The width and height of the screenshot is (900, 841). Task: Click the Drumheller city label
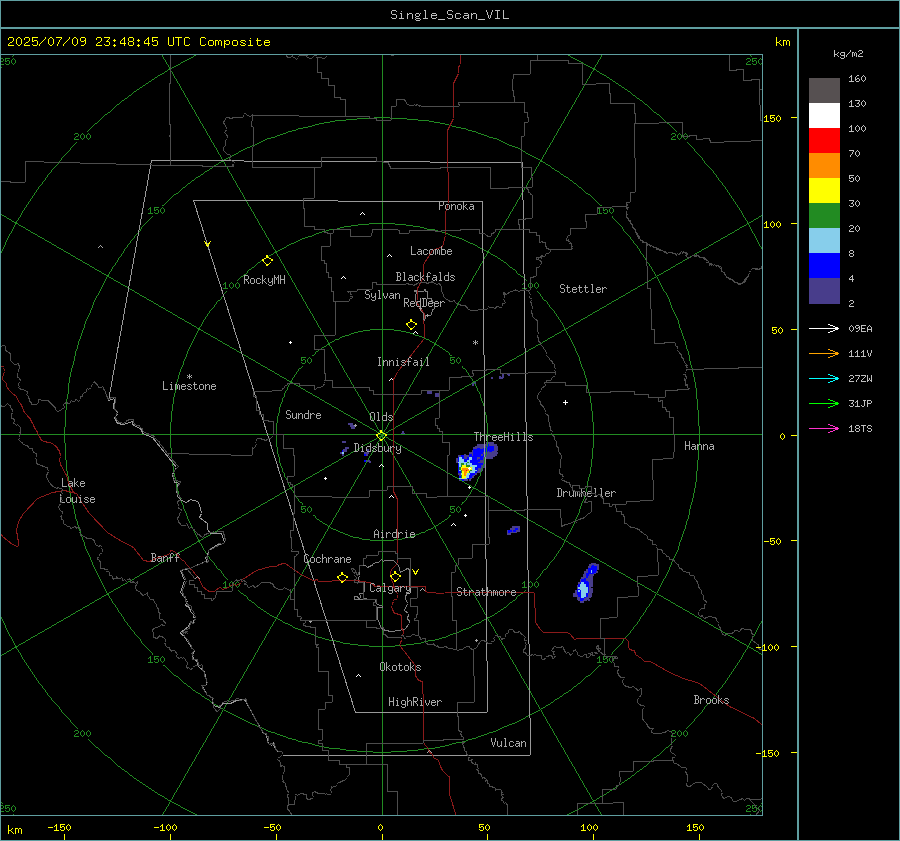(x=586, y=493)
